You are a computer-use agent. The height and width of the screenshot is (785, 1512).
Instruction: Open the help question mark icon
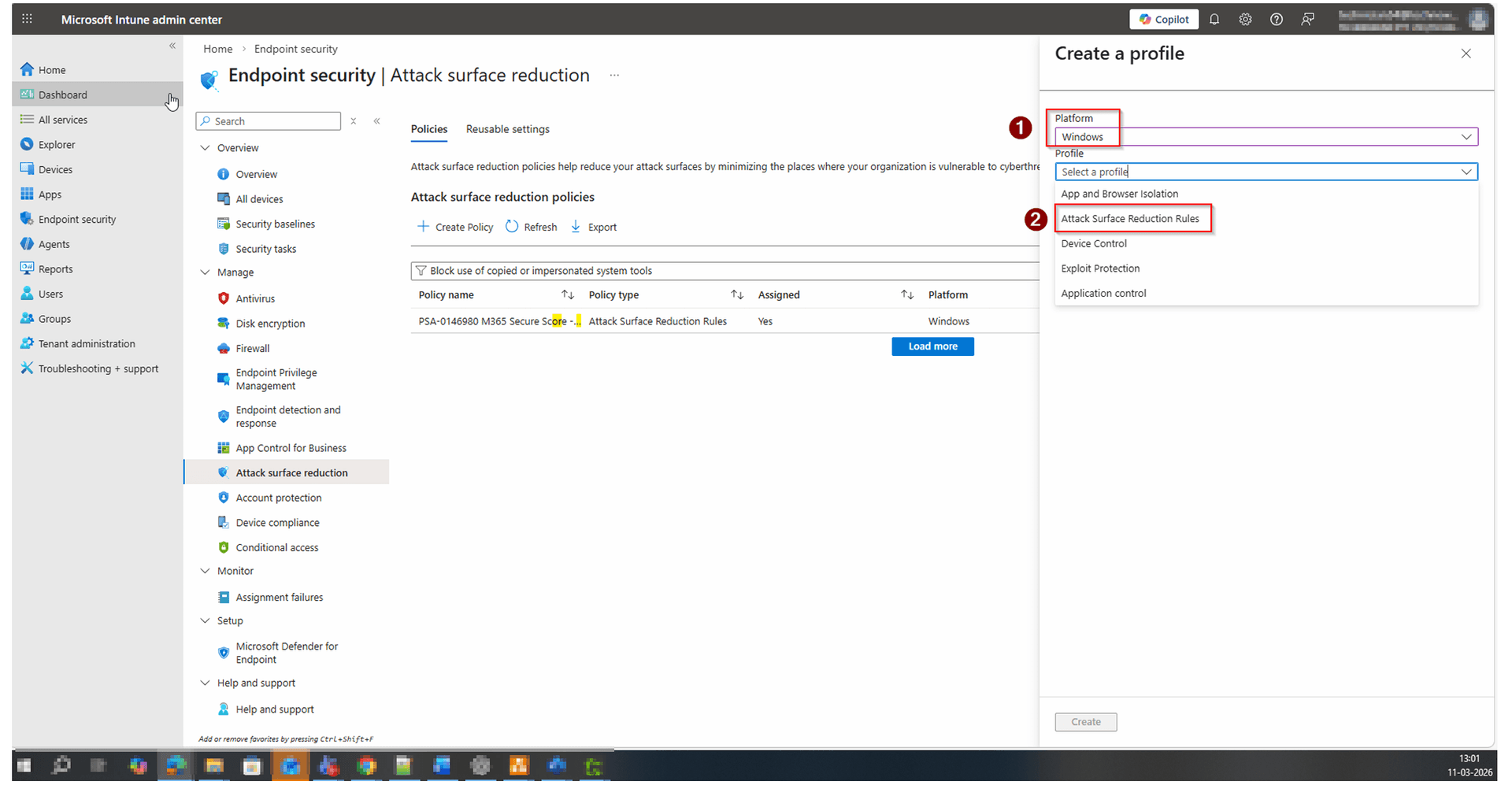tap(1277, 20)
